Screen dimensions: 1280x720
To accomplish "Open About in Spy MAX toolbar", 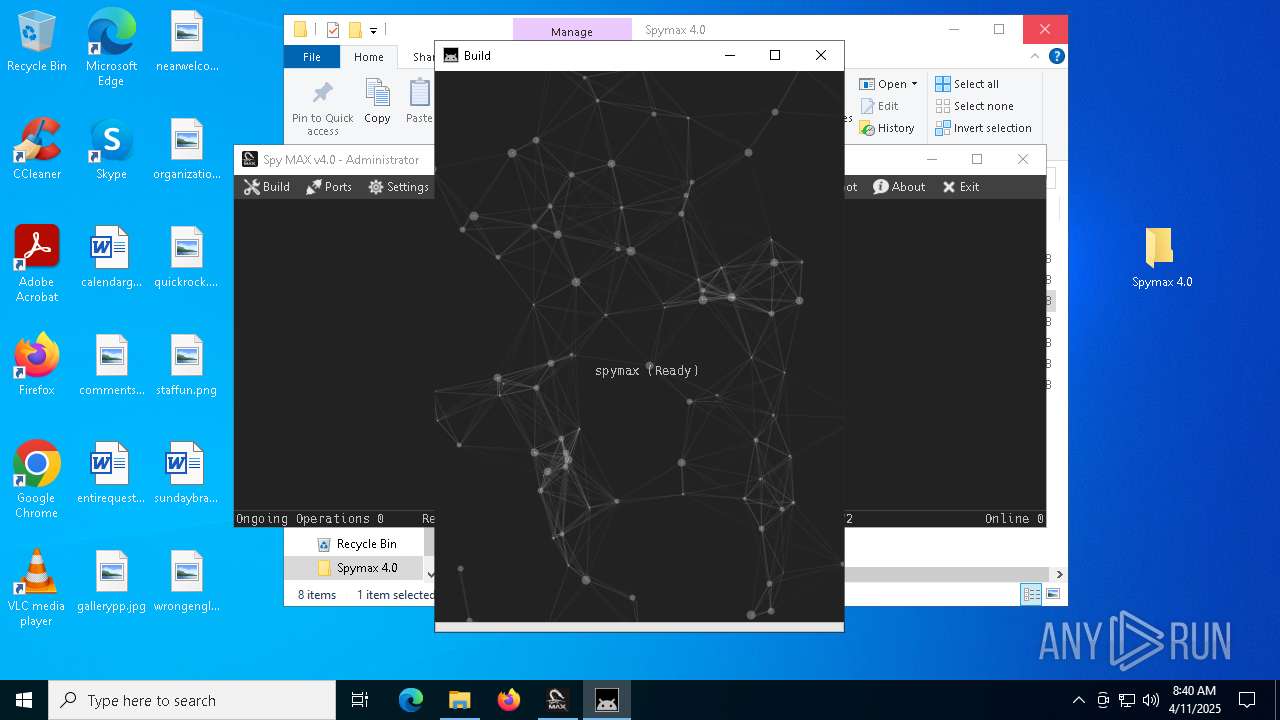I will pos(899,187).
